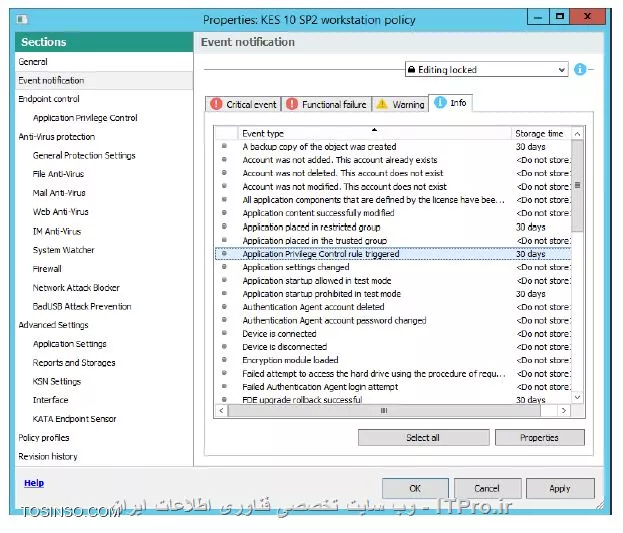Sort by the Event type column header
Viewport: 623px width, 533px height.
375,133
